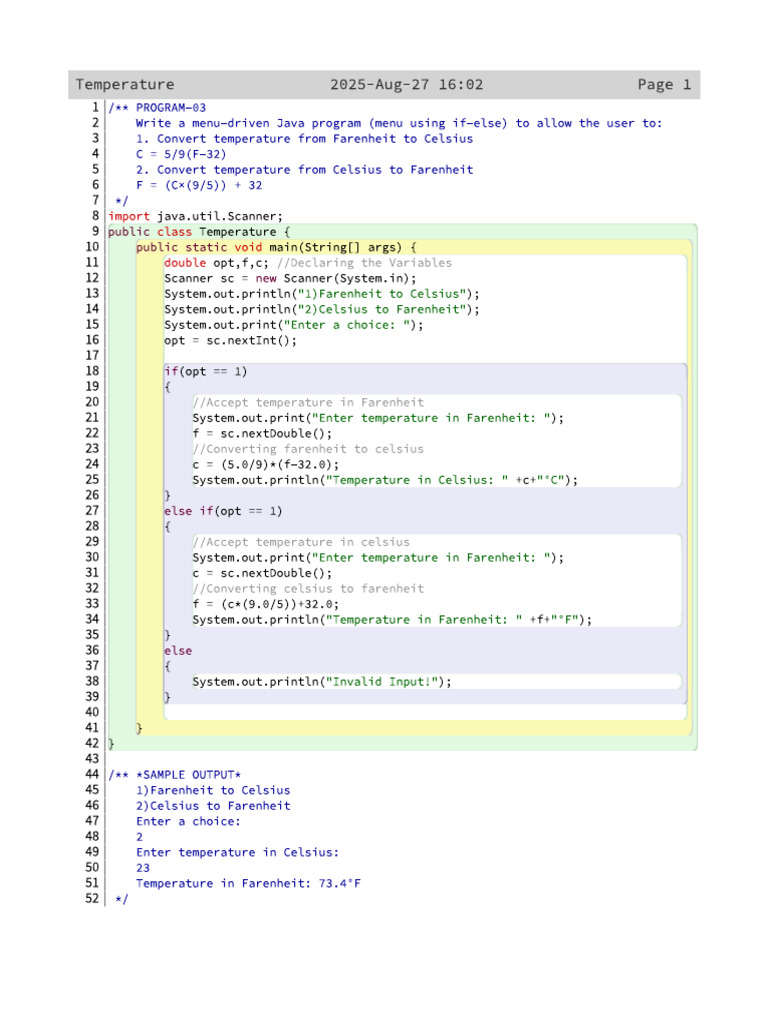Click '//Converting farenheit to celsius' comment
The width and height of the screenshot is (768, 1024).
[x=308, y=449]
